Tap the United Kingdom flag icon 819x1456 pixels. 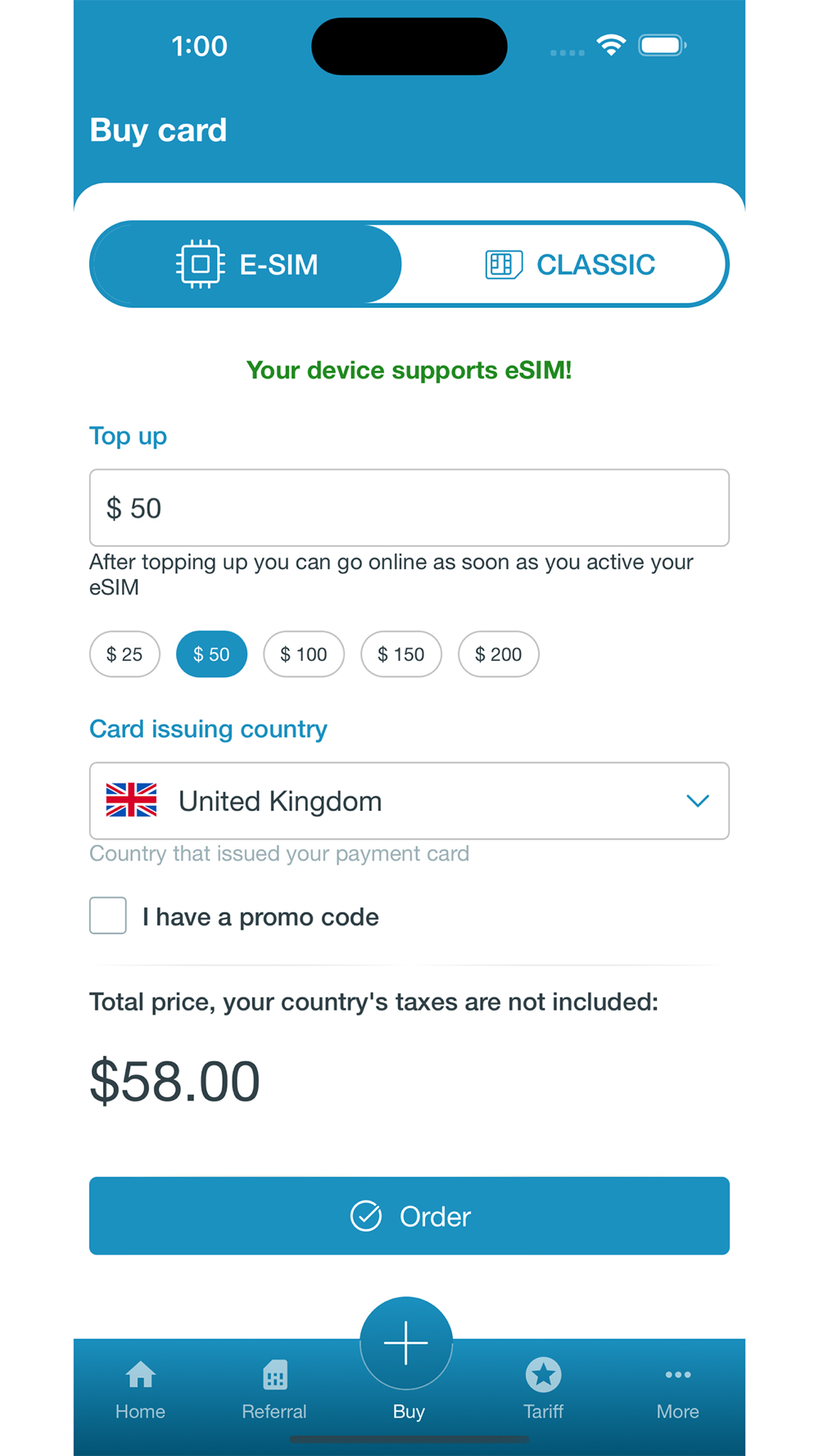(131, 800)
